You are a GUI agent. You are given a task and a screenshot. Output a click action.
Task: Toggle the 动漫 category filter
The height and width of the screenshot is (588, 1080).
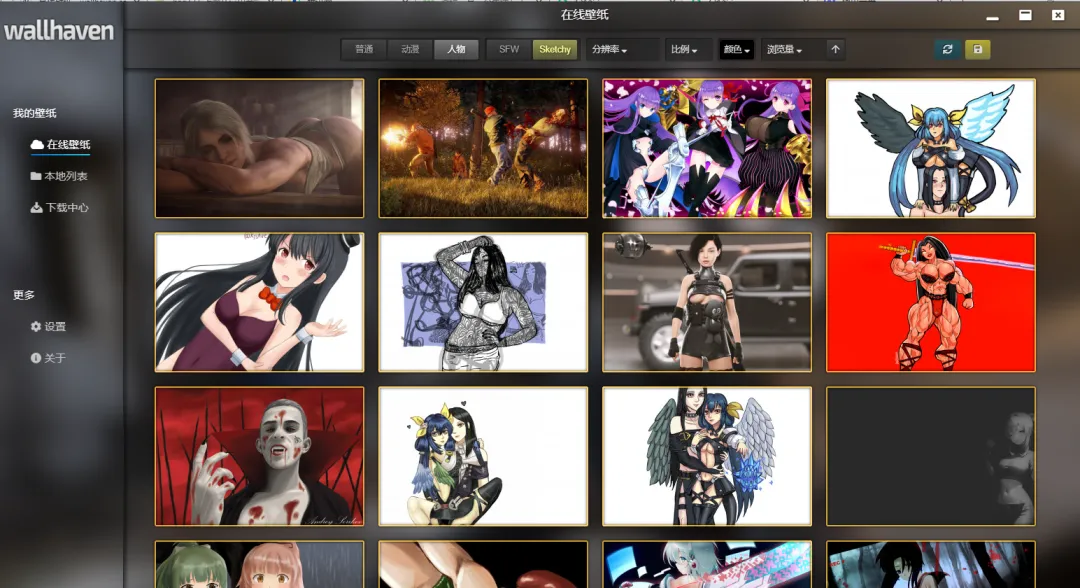pos(410,50)
